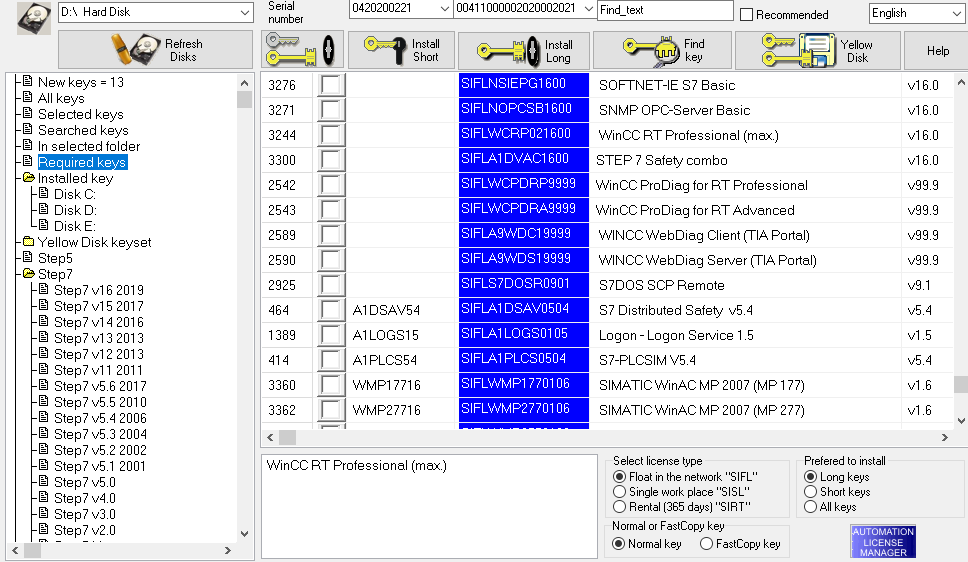Click key name SIFLWCRP021600 cell
968x562 pixels.
pyautogui.click(x=524, y=135)
